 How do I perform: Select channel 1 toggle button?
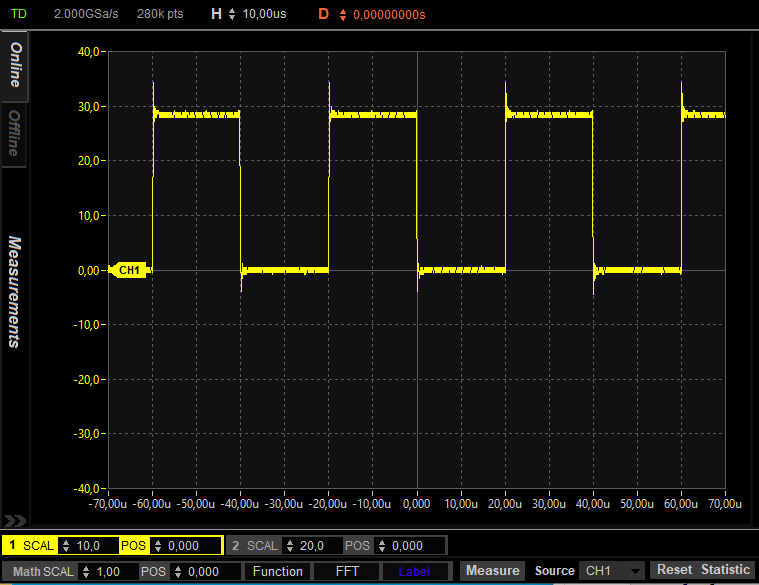tap(13, 545)
